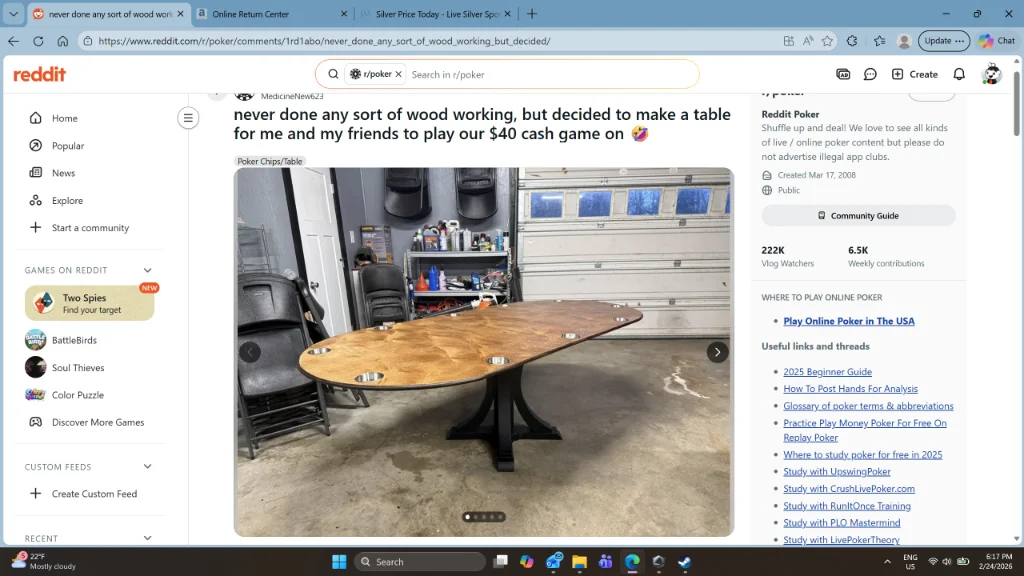This screenshot has width=1024, height=576.
Task: Remove the r/poker search filter
Action: (x=398, y=74)
